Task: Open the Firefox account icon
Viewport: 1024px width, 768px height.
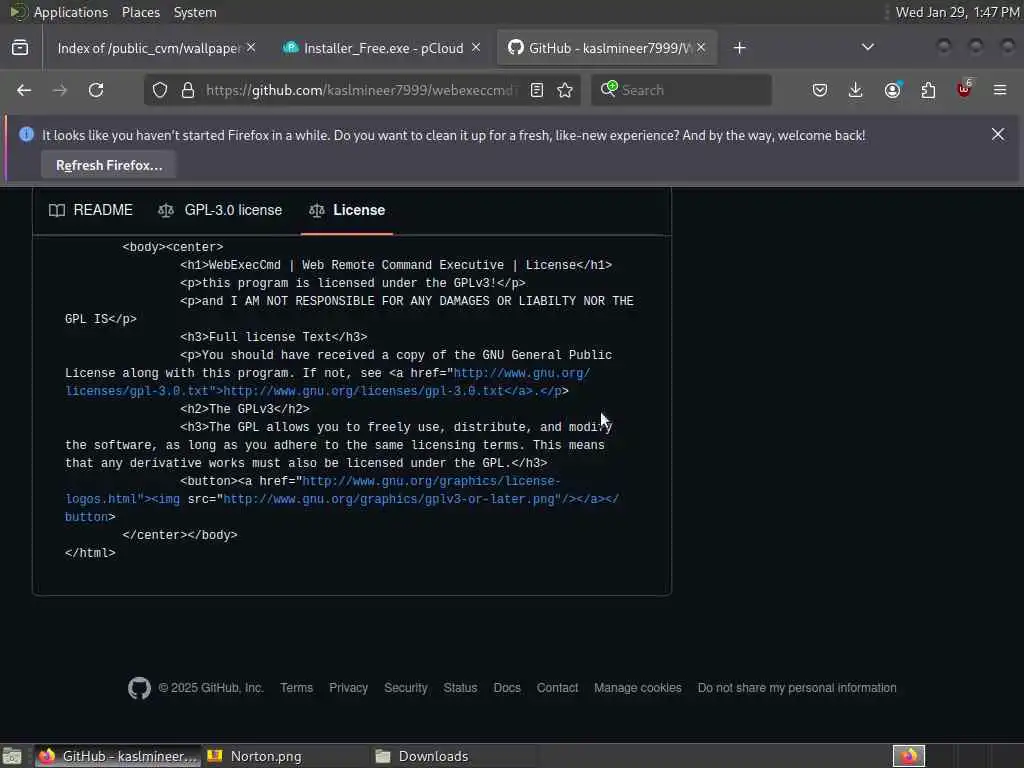Action: (893, 90)
